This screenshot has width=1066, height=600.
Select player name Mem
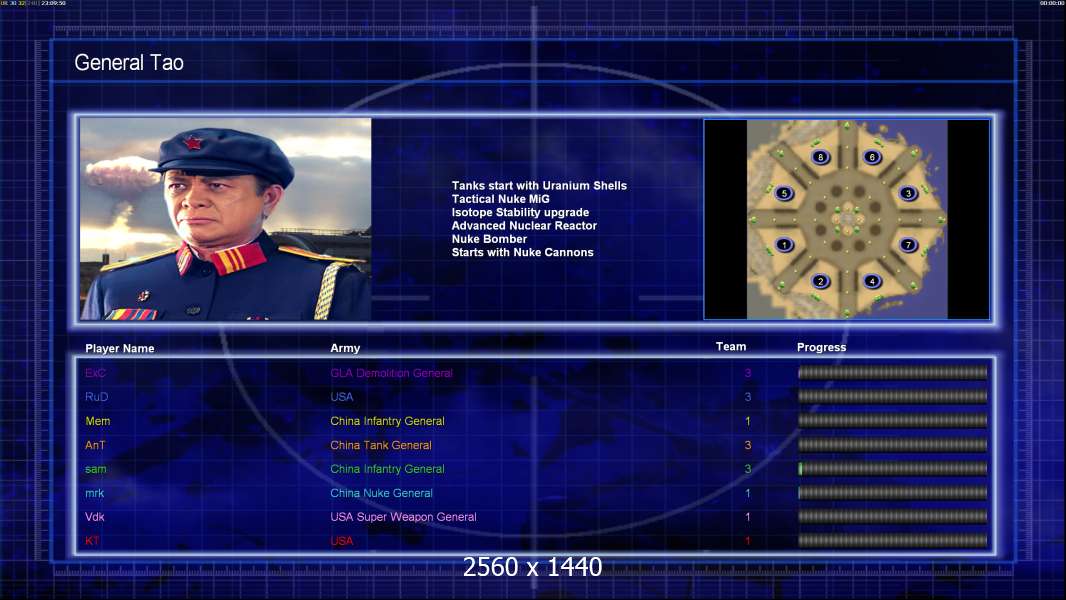tap(98, 421)
